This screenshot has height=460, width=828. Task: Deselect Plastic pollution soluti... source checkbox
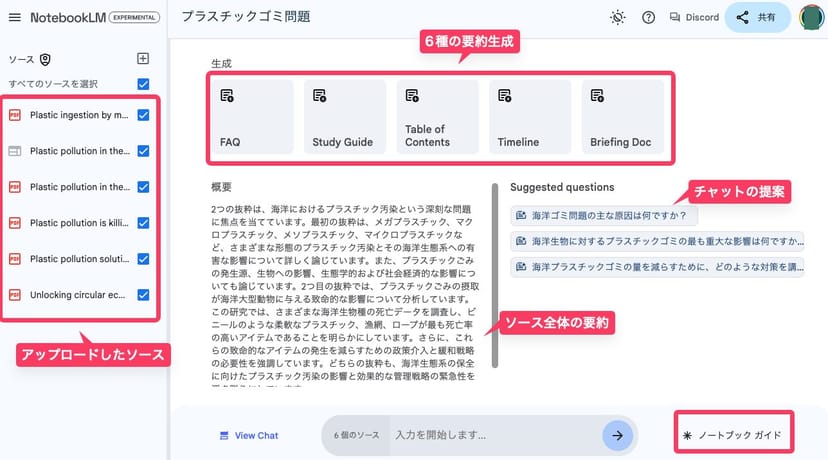coord(143,259)
